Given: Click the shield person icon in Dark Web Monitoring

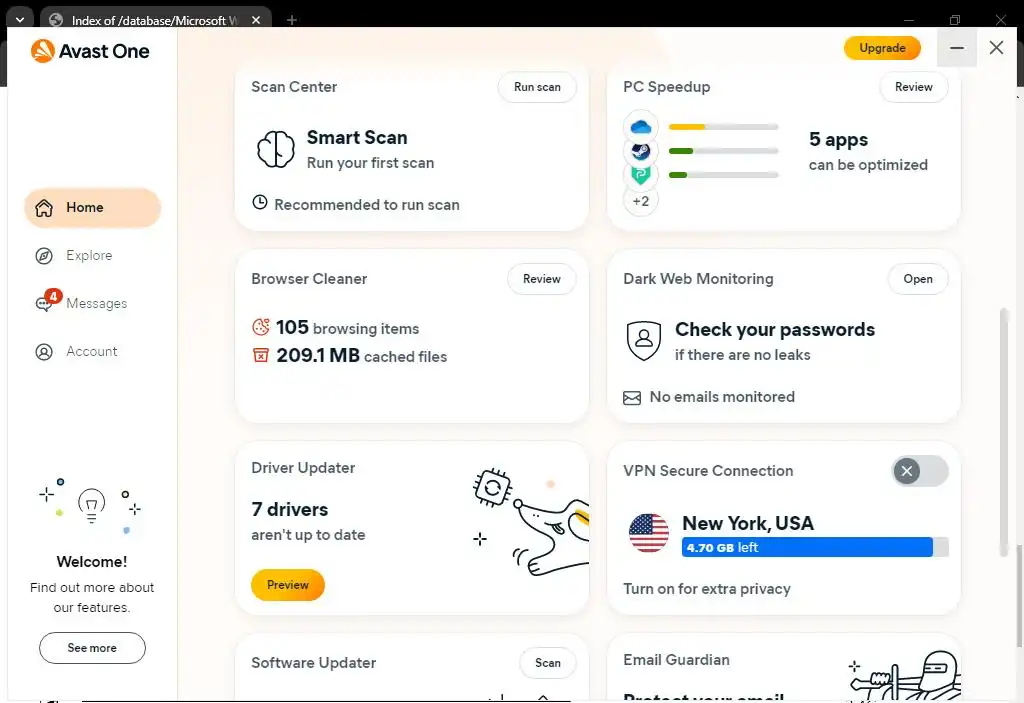Looking at the screenshot, I should click(x=644, y=340).
